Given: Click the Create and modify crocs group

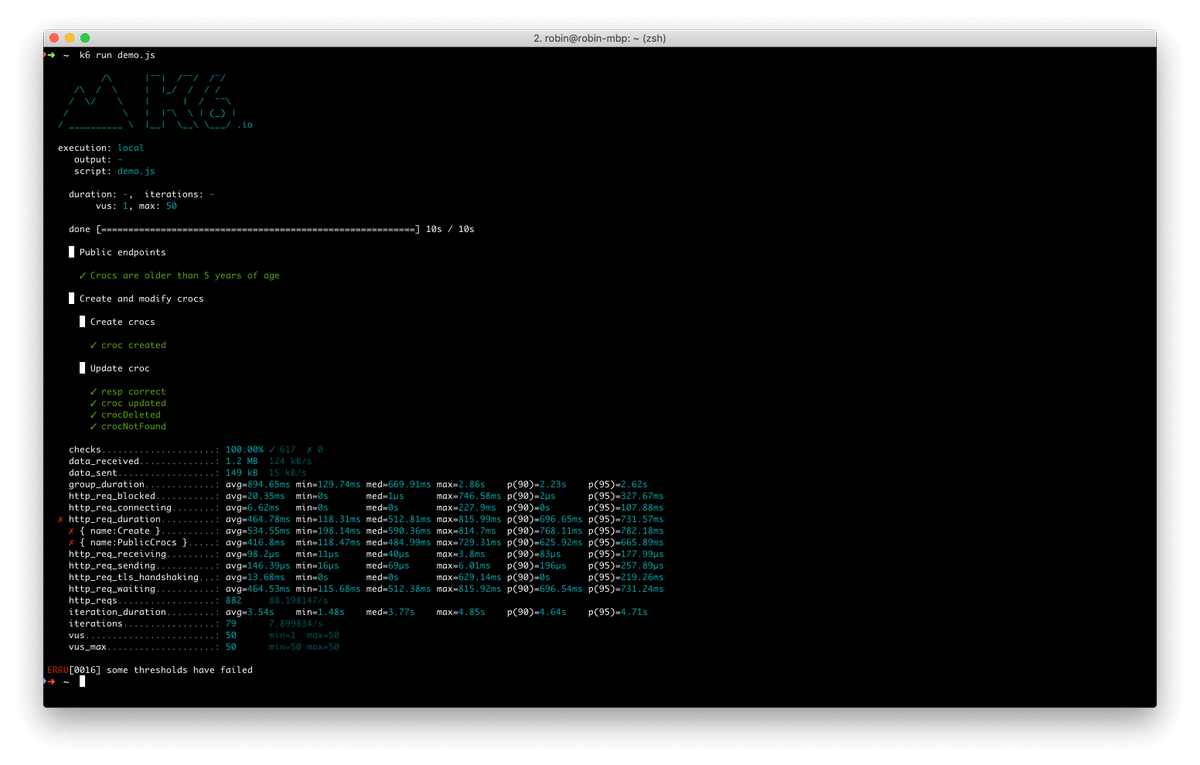Looking at the screenshot, I should coord(141,298).
